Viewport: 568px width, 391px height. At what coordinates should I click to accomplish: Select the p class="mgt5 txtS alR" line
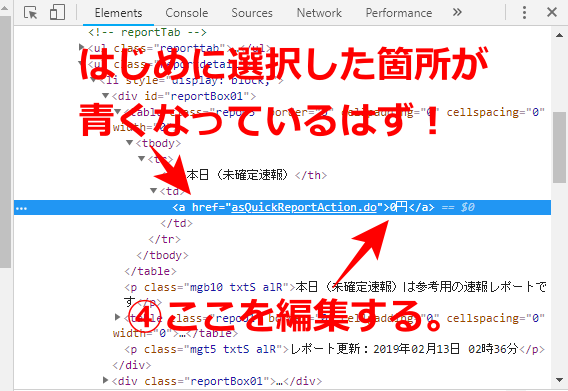(x=334, y=349)
